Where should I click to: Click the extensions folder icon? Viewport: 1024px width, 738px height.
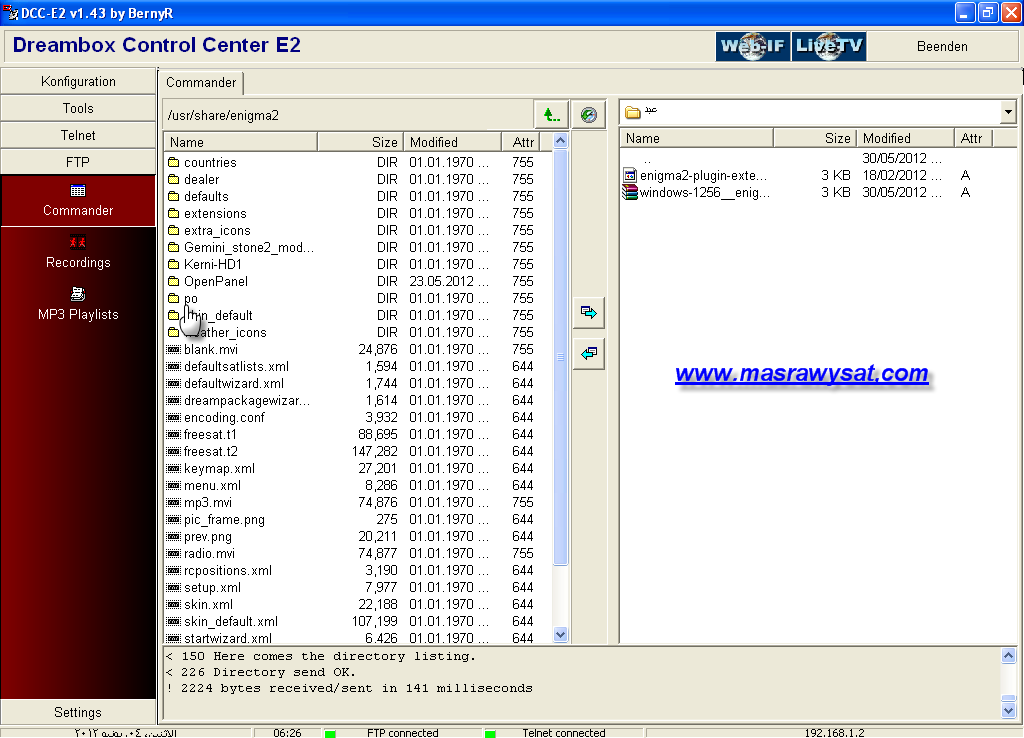point(173,213)
